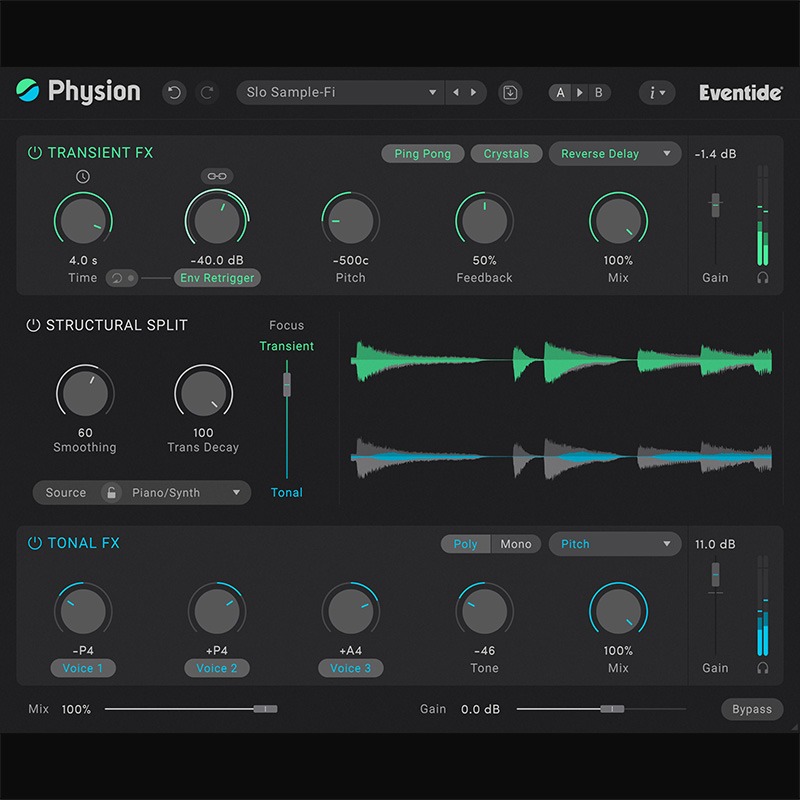Click the blue tonal waveform display
The image size is (800, 800).
point(561,457)
